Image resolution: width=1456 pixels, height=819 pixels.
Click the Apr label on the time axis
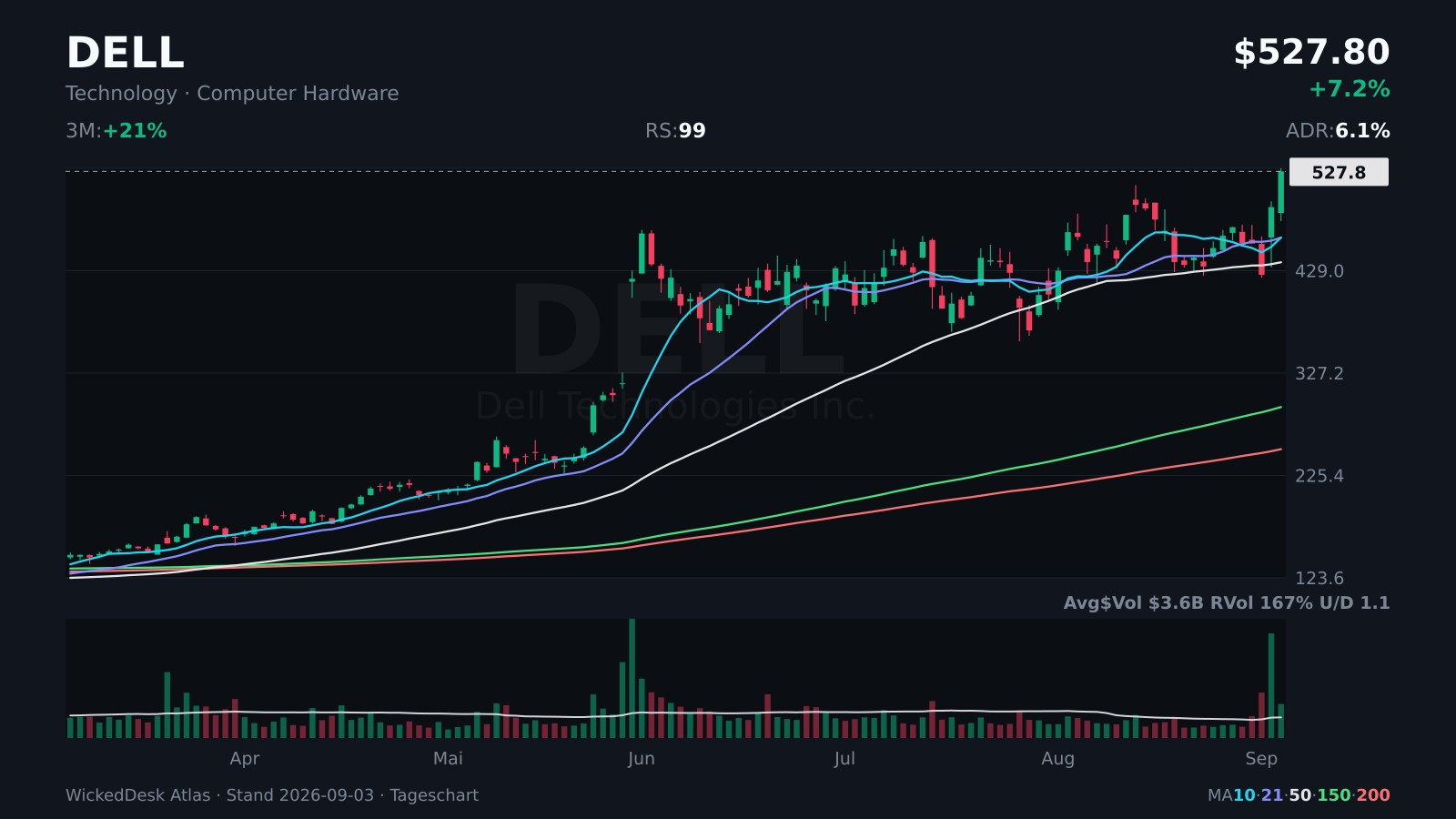click(245, 759)
